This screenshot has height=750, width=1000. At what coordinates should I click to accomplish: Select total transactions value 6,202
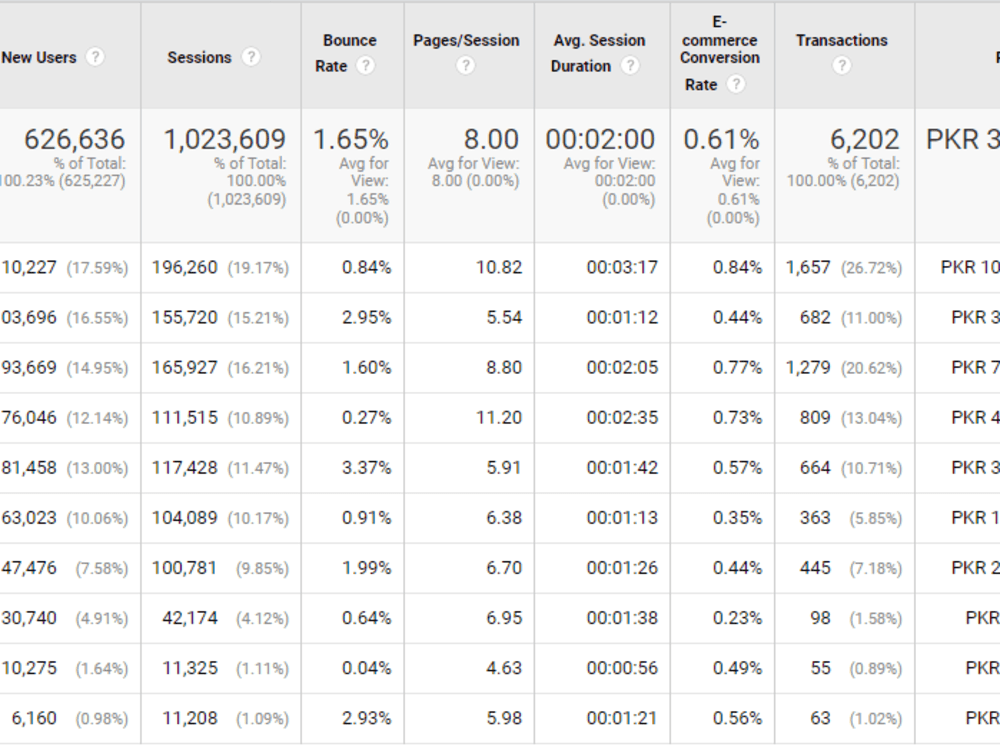click(x=865, y=139)
